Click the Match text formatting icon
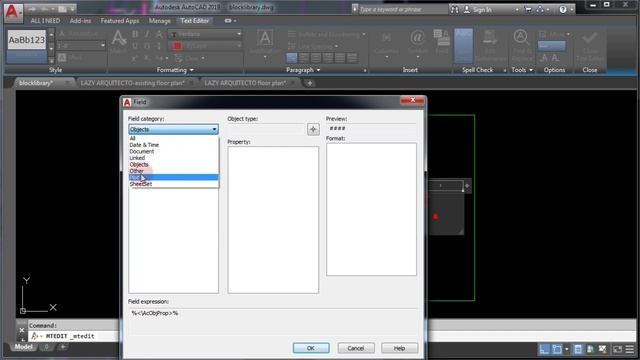Image resolution: width=640 pixels, height=360 pixels. (x=118, y=39)
